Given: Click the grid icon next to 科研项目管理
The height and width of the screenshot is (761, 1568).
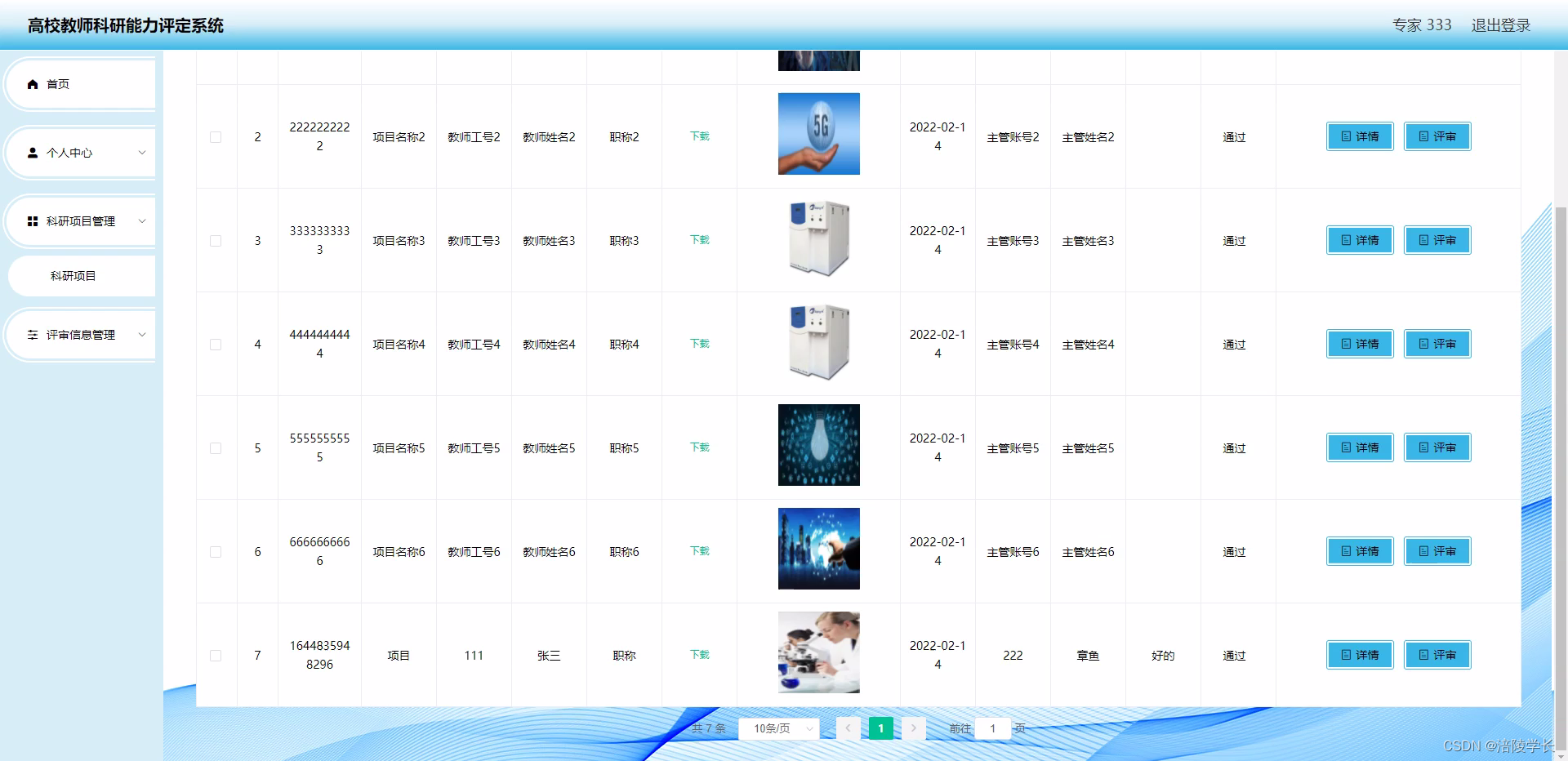Looking at the screenshot, I should point(33,221).
